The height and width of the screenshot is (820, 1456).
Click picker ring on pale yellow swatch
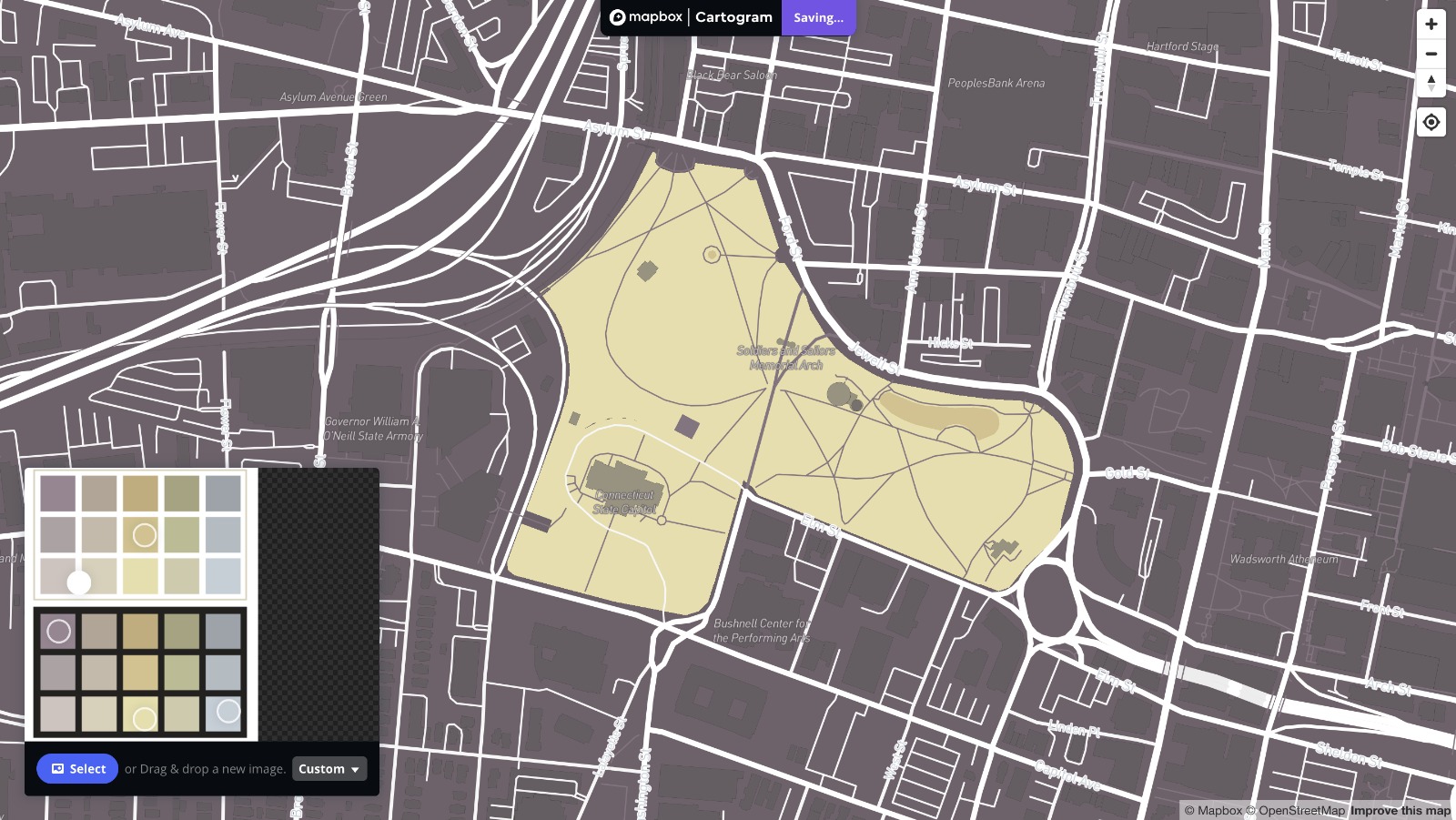point(144,719)
